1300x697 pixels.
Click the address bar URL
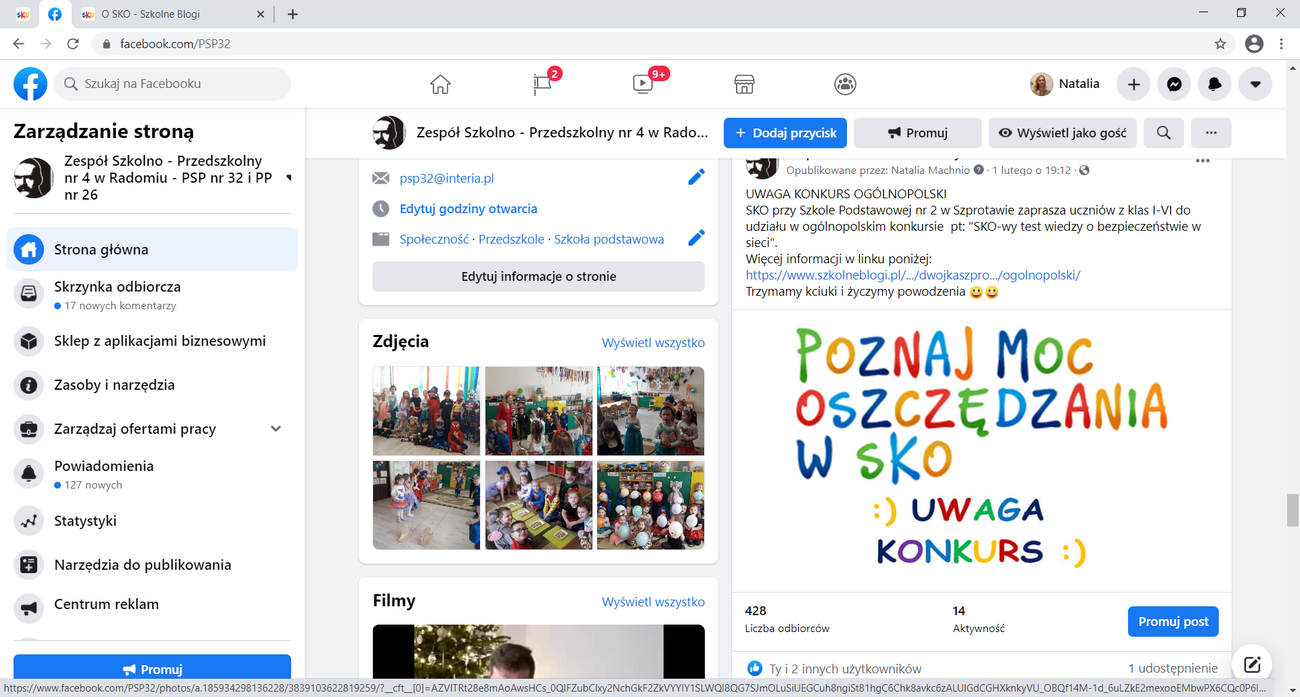175,44
